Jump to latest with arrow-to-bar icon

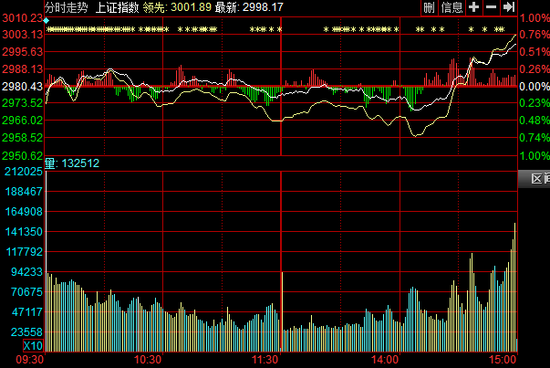pos(508,7)
